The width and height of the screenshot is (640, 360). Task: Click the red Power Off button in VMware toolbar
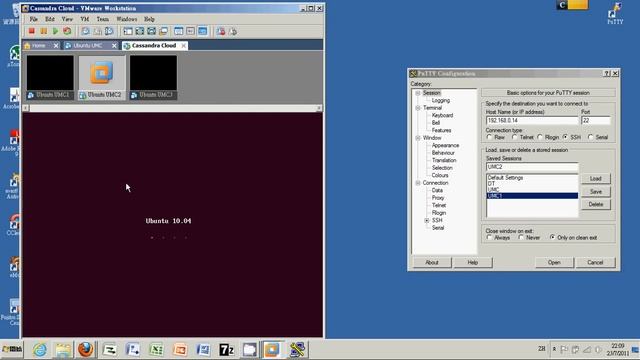click(31, 31)
